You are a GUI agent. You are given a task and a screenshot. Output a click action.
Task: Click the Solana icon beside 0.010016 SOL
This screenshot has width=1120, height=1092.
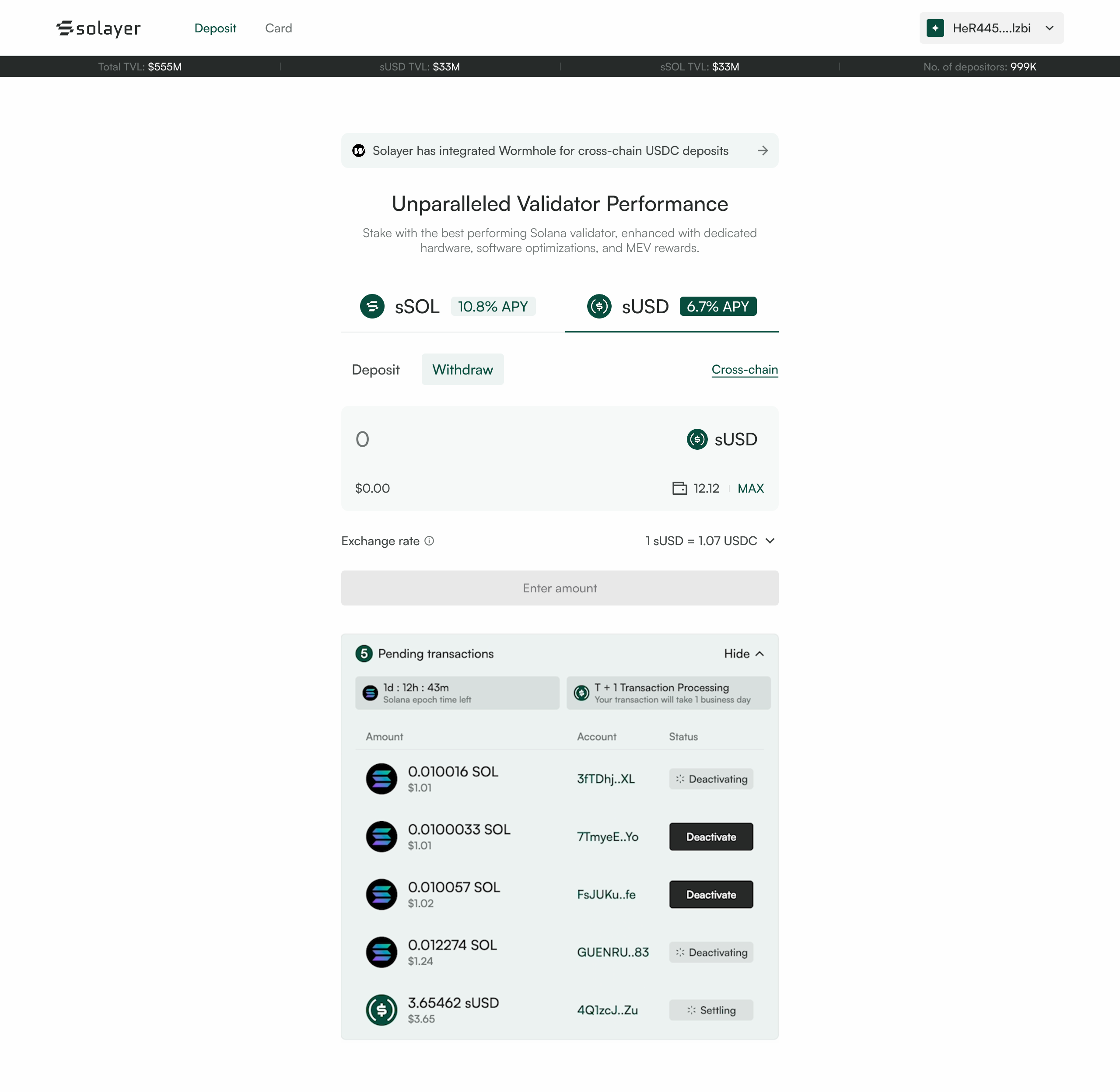tap(381, 779)
